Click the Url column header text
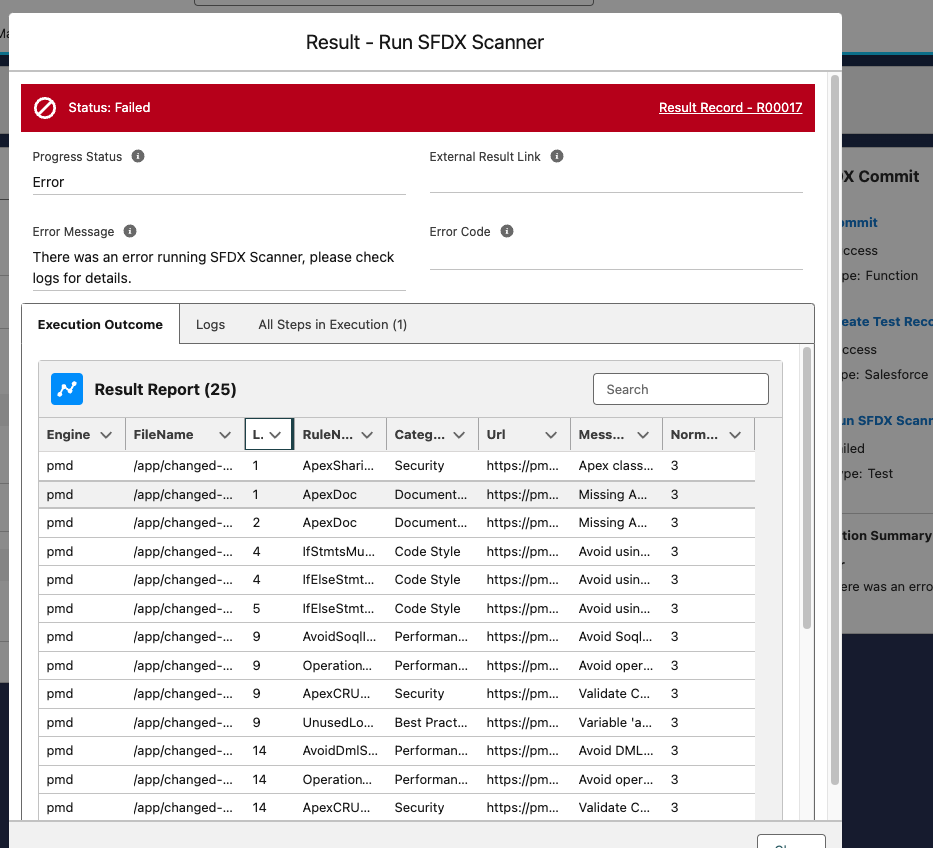The width and height of the screenshot is (933, 848). pos(496,435)
